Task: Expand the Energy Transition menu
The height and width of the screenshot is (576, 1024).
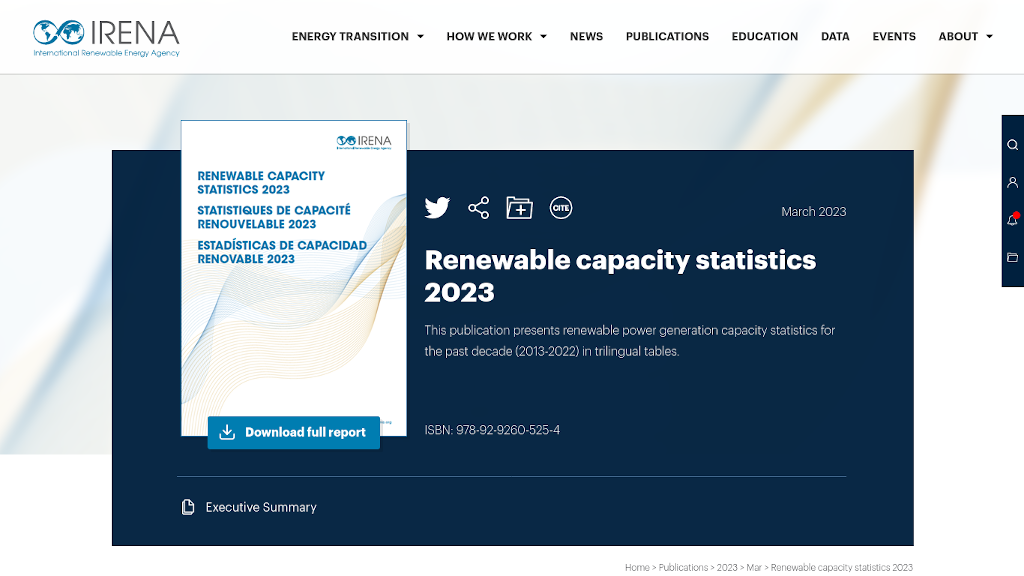Action: (x=357, y=37)
